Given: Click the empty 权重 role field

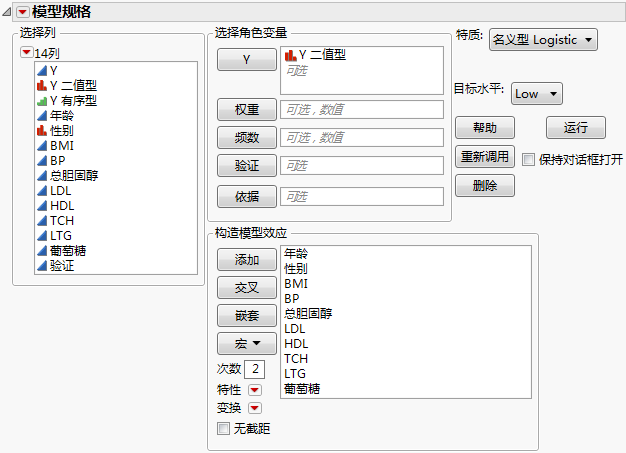Looking at the screenshot, I should point(362,109).
